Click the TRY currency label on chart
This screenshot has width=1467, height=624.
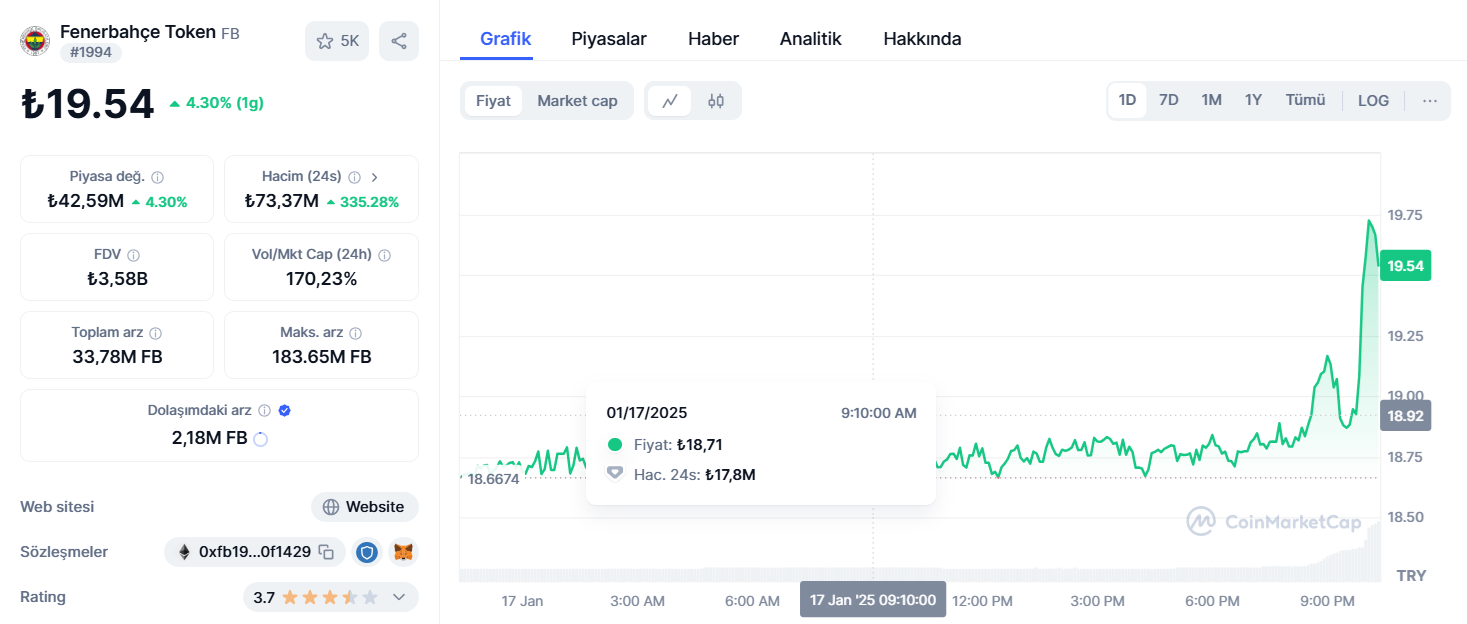click(x=1411, y=576)
